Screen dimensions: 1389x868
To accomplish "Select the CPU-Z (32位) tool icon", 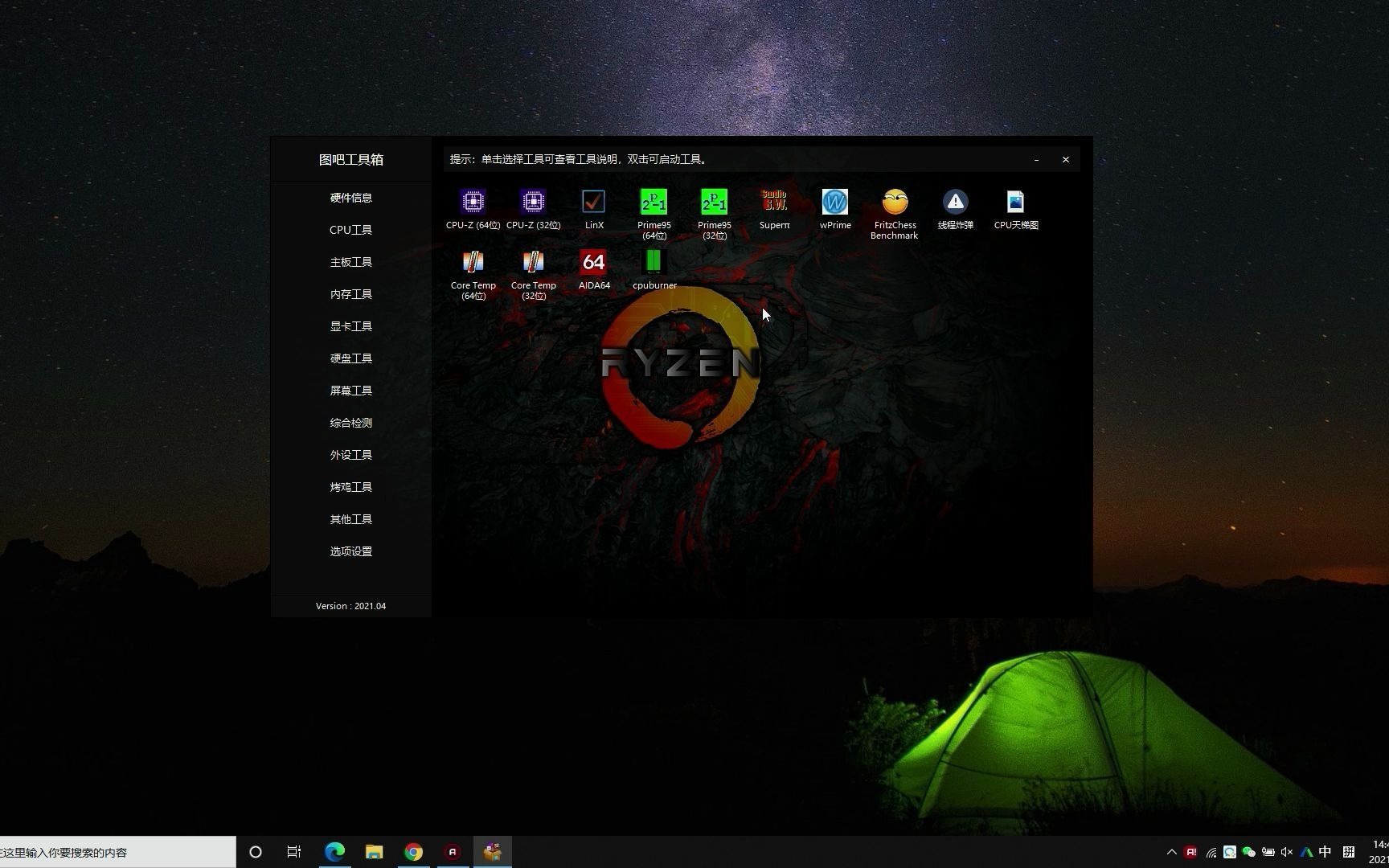I will tap(533, 201).
